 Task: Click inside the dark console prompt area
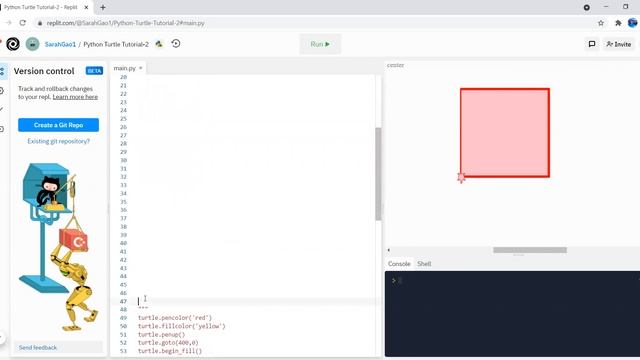click(512, 313)
